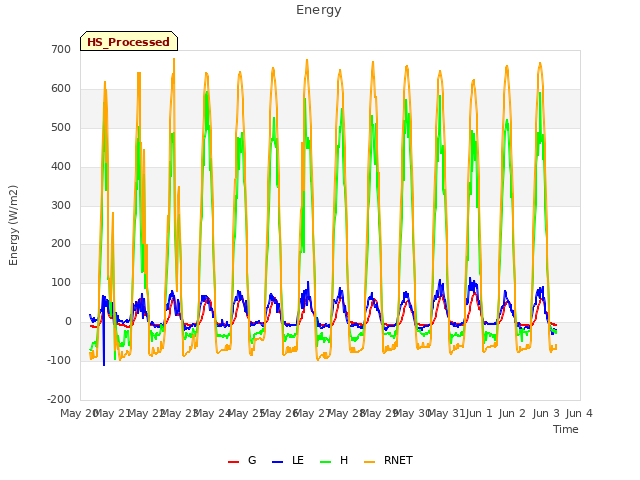Toggle the LE series legend label

(298, 460)
